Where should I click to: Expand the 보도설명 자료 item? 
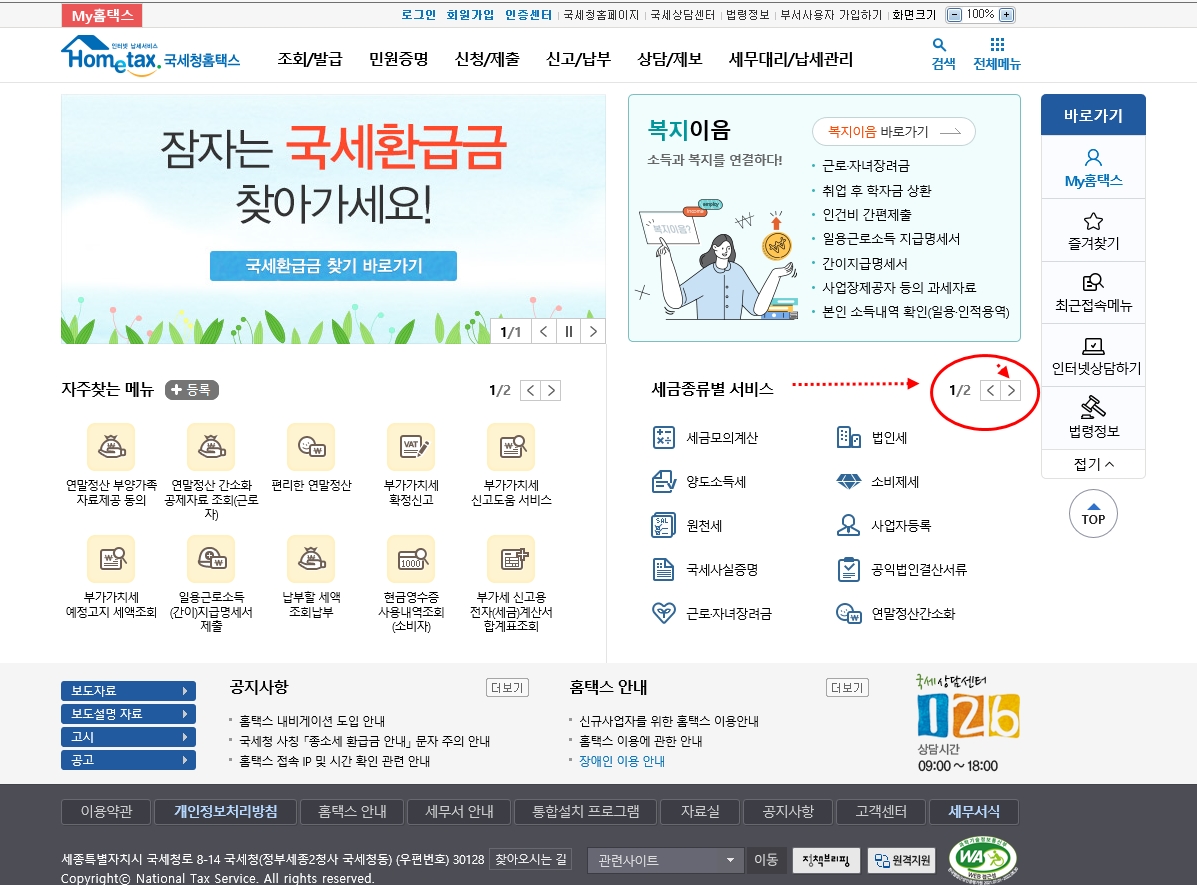128,714
